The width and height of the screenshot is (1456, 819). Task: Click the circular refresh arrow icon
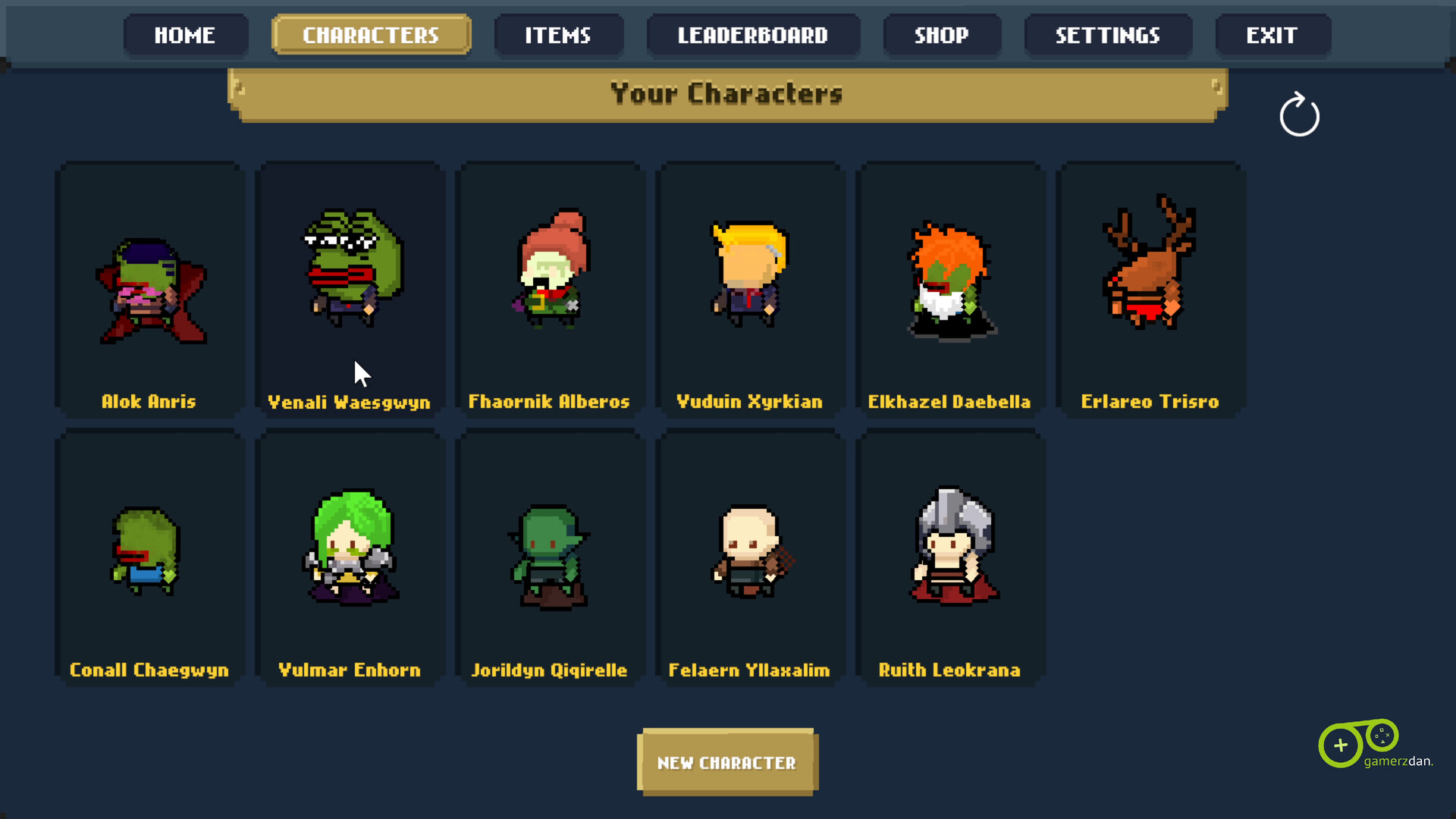[1299, 115]
